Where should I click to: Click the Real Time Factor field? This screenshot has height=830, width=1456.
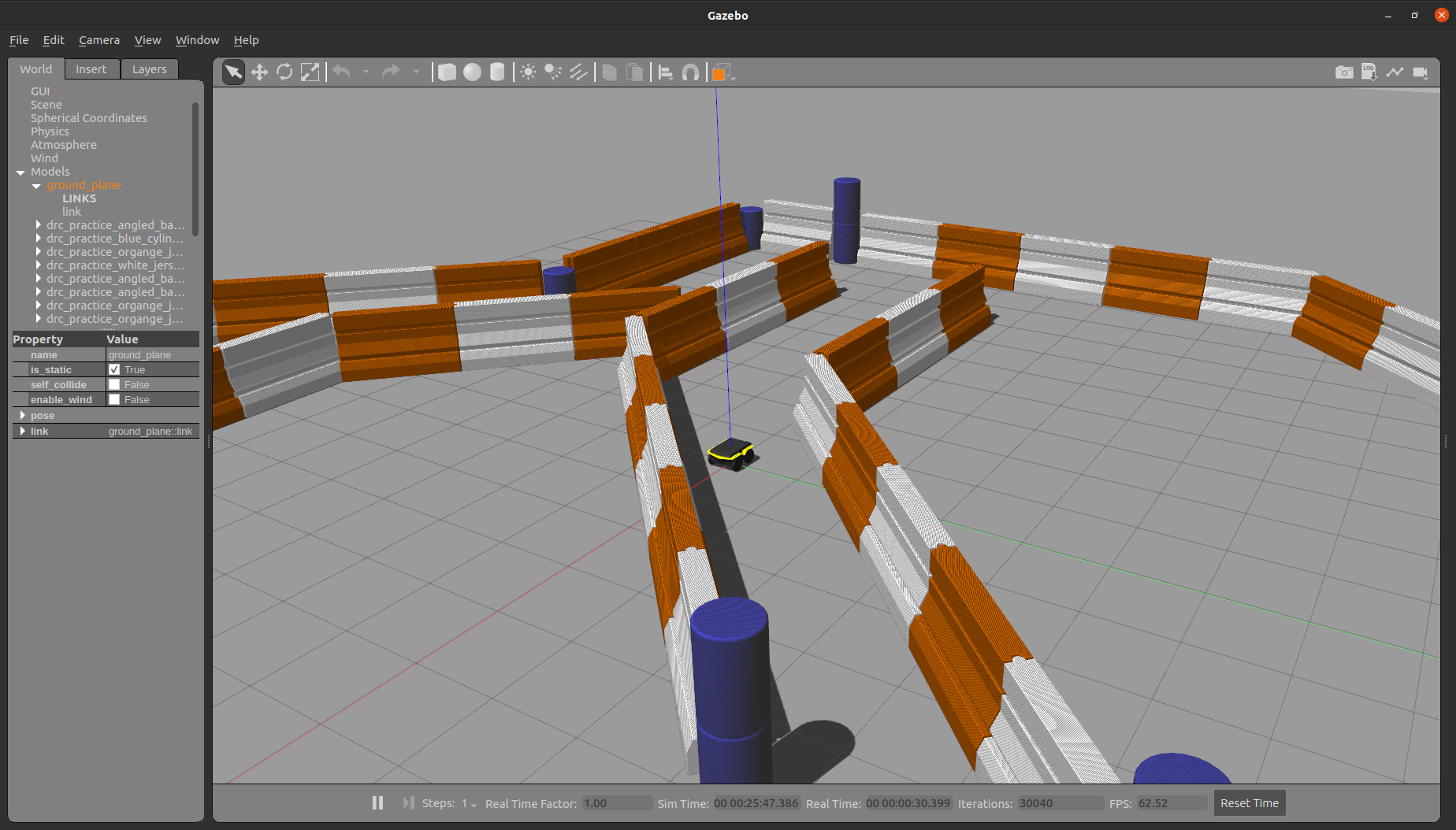tap(616, 803)
